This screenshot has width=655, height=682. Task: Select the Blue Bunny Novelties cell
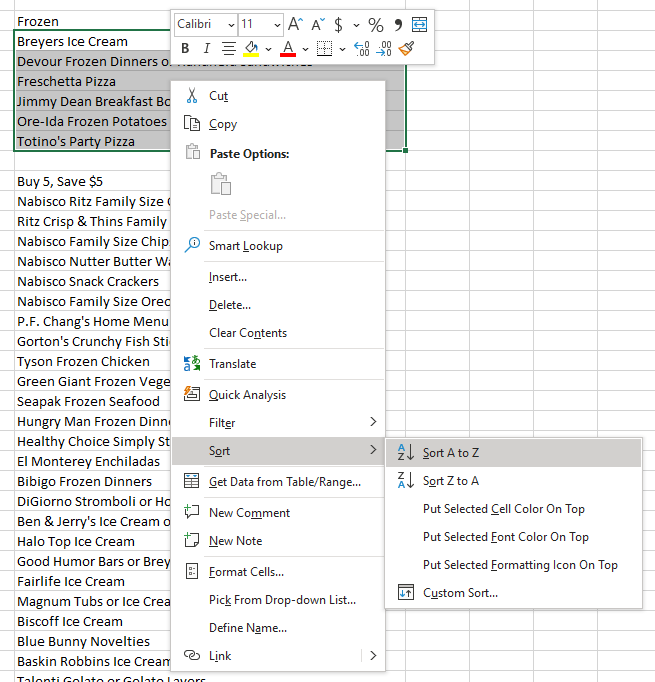click(x=92, y=642)
